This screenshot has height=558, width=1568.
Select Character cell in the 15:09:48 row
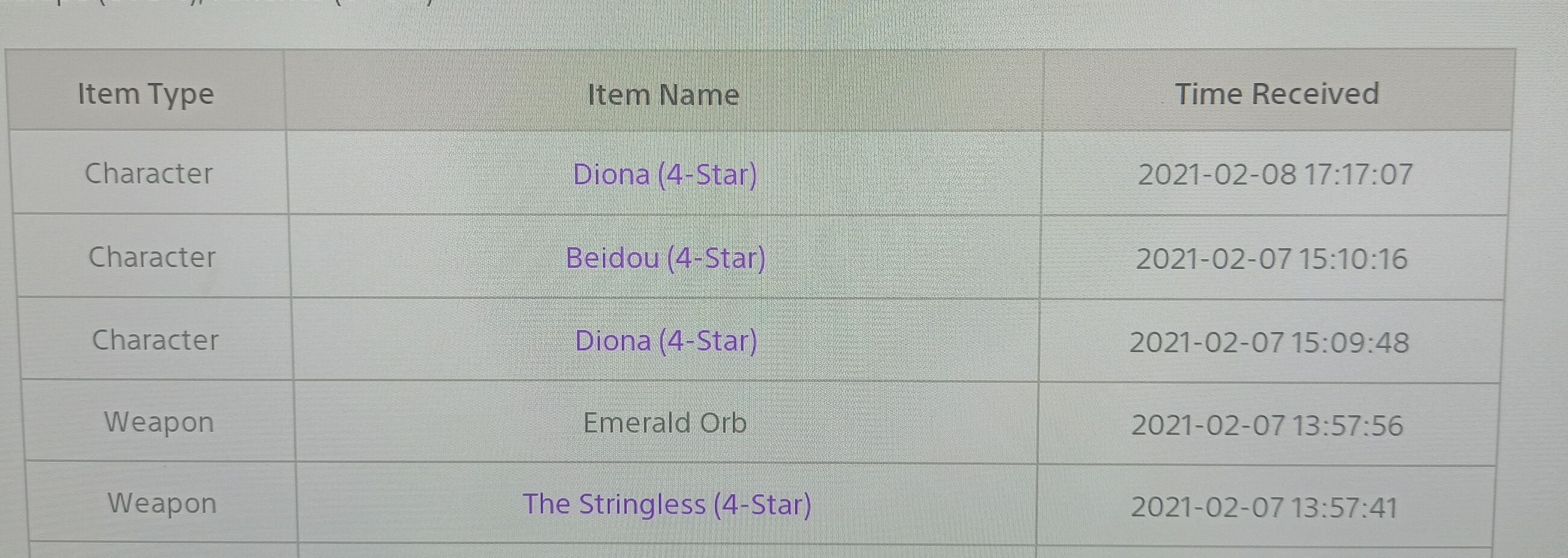155,340
